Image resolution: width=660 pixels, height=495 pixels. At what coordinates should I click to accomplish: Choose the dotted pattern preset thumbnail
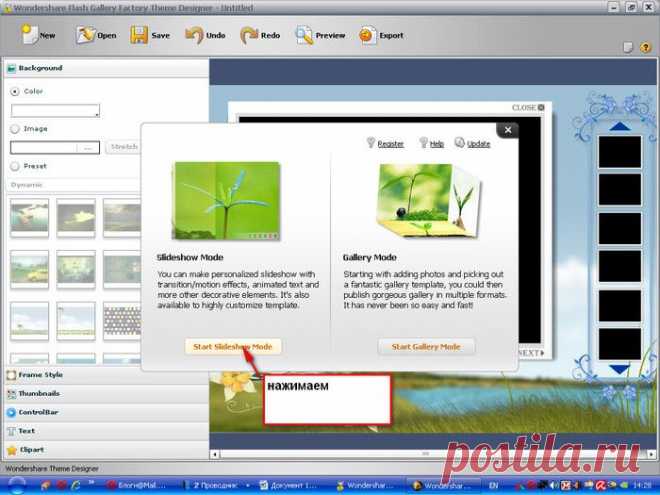[122, 321]
